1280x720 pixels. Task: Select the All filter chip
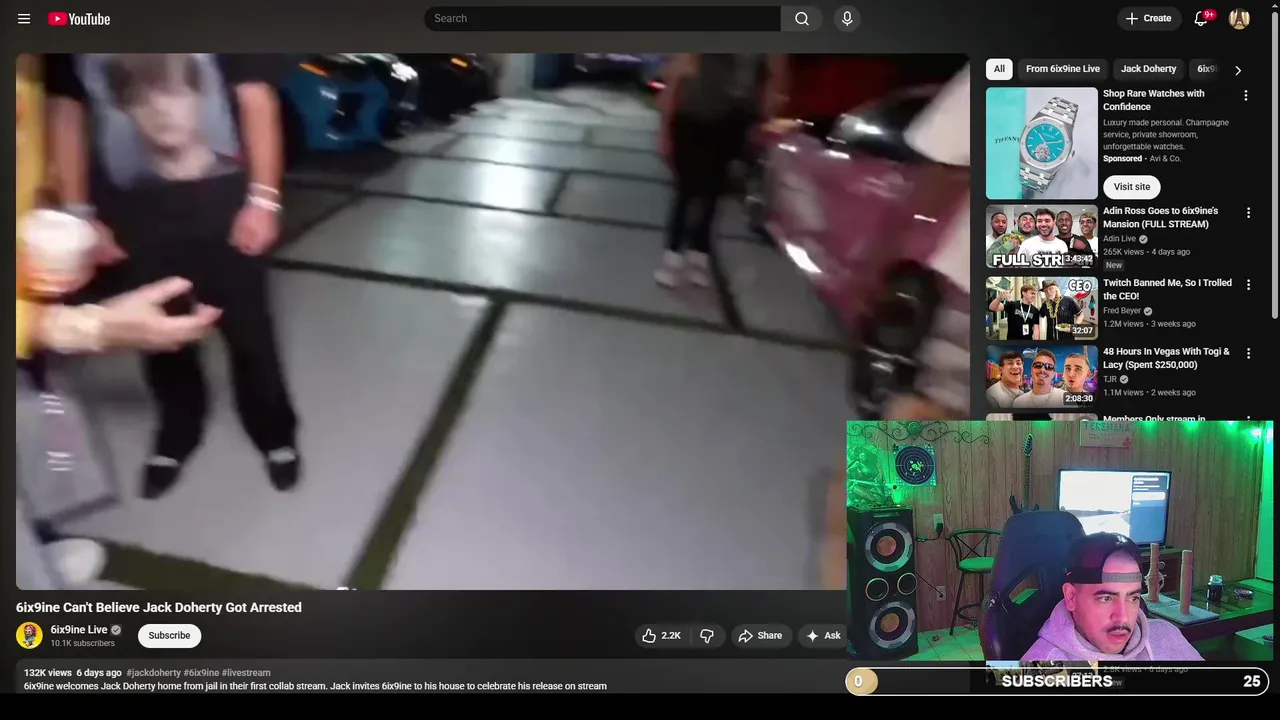(x=999, y=69)
